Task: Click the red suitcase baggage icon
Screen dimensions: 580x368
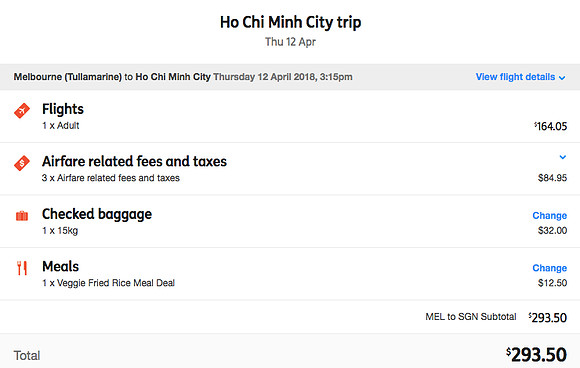Action: (x=22, y=216)
